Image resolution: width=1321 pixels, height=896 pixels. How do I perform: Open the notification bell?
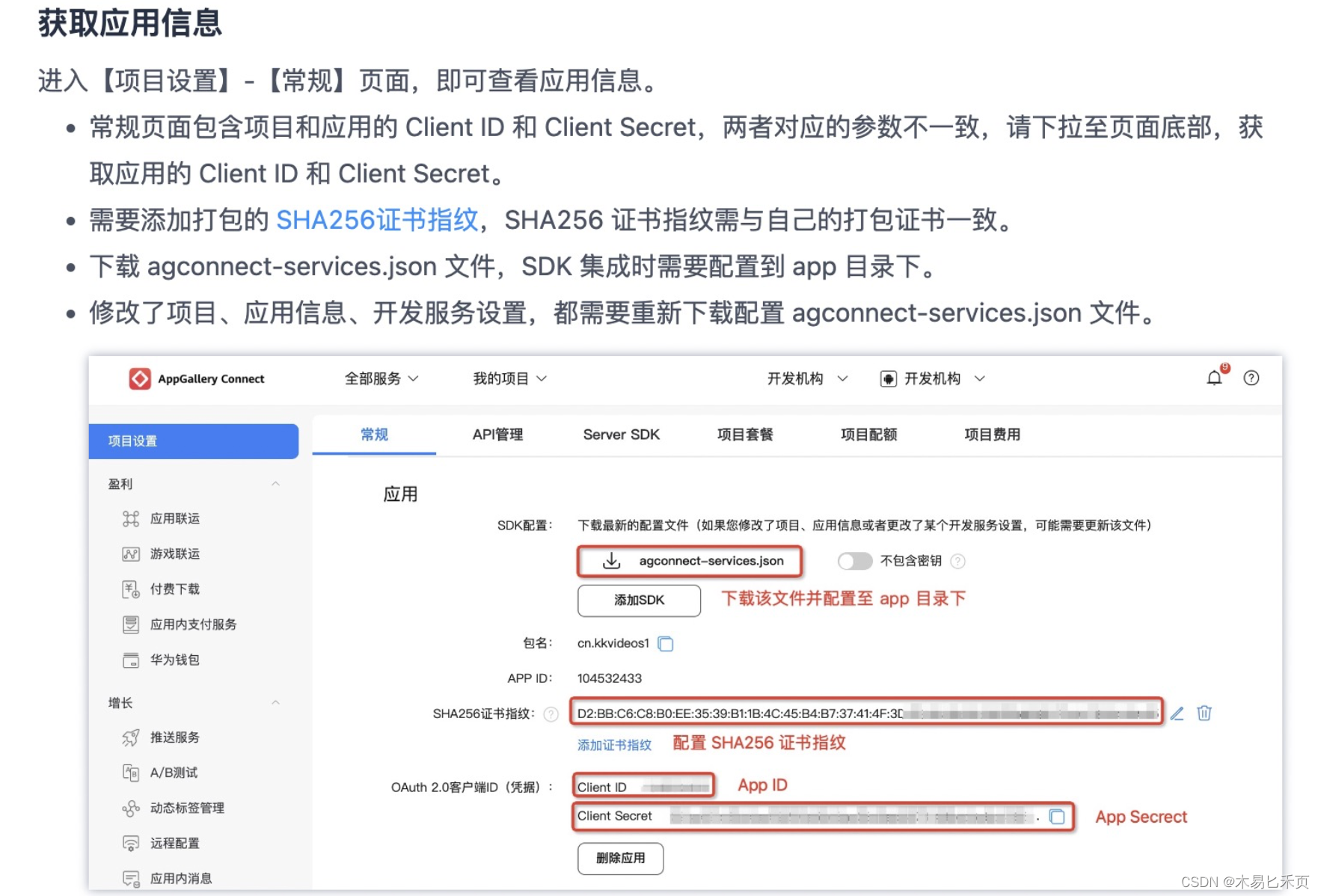click(x=1214, y=378)
